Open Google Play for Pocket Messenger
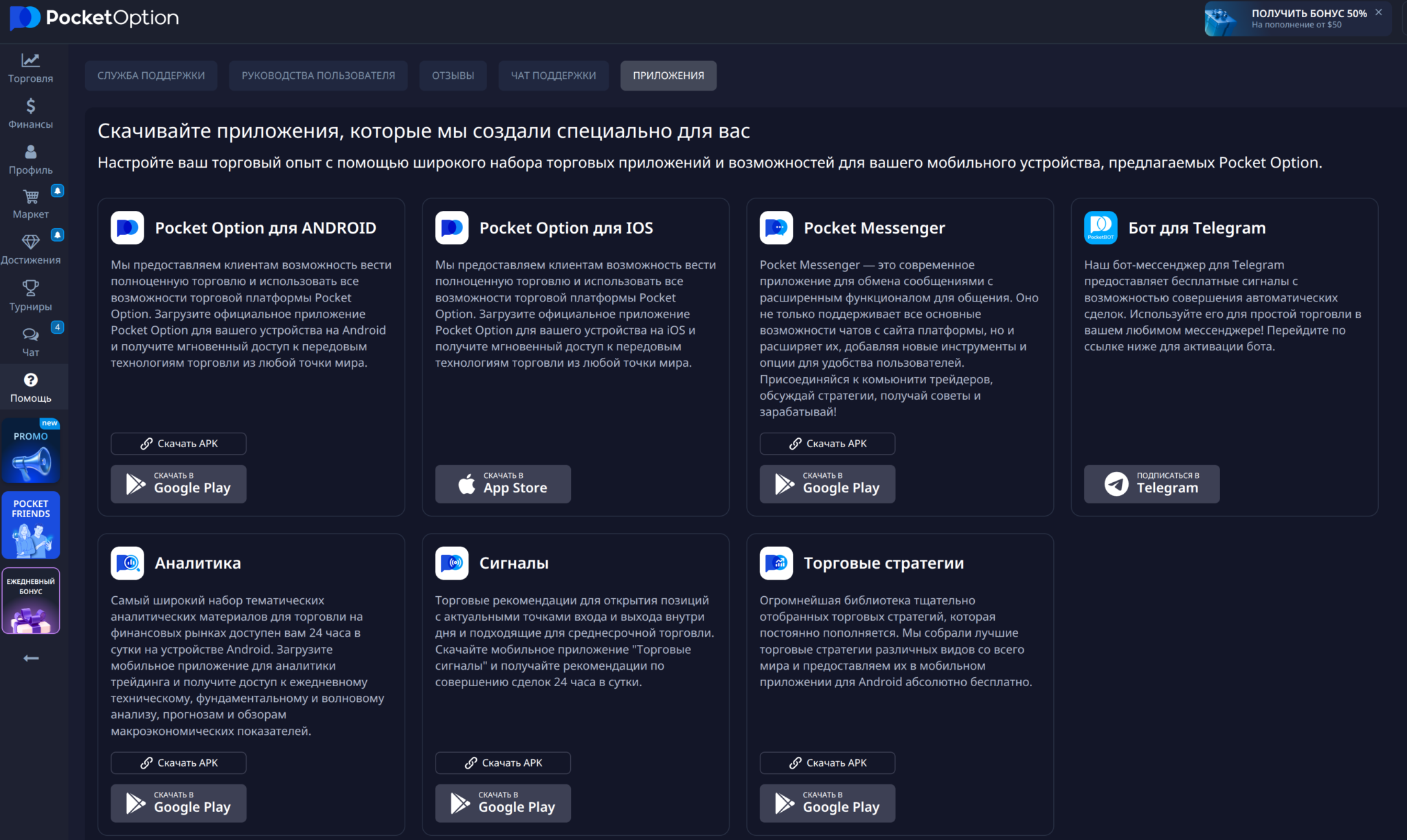The height and width of the screenshot is (840, 1407). coord(827,484)
